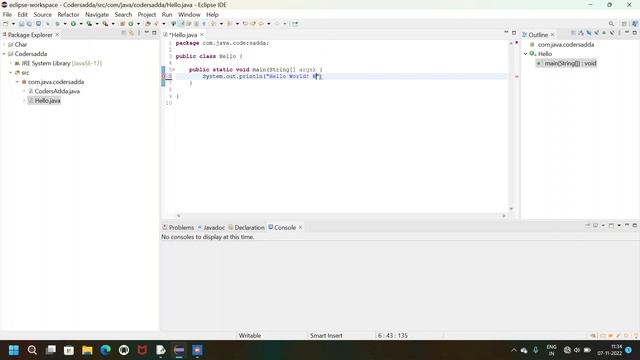Toggle Hide Static Members in Outline
This screenshot has width=640, height=360.
click(x=596, y=33)
